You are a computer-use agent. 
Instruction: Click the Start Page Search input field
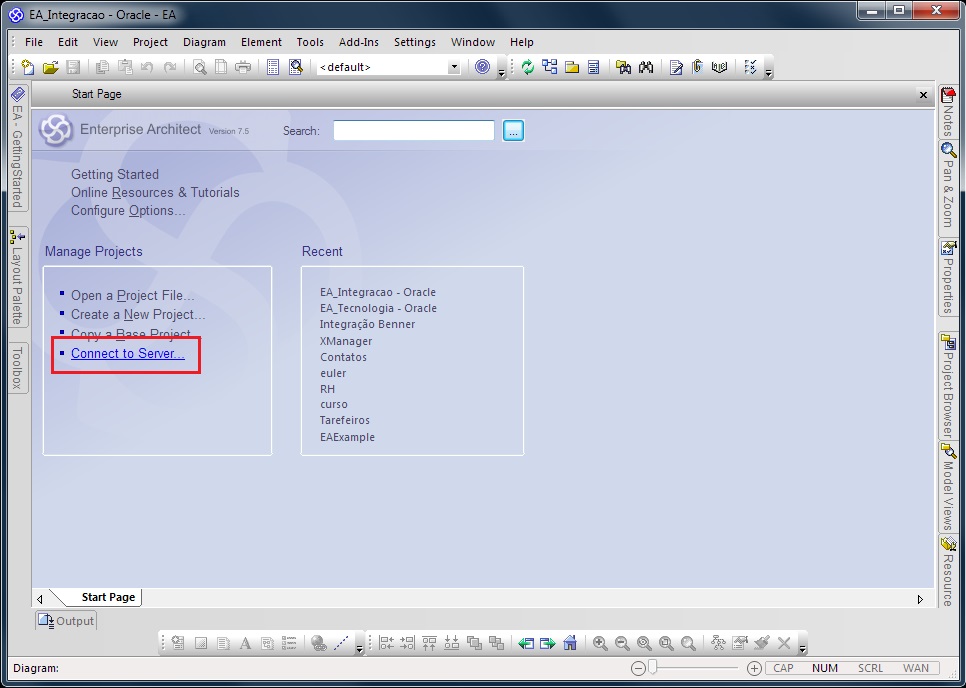(413, 131)
